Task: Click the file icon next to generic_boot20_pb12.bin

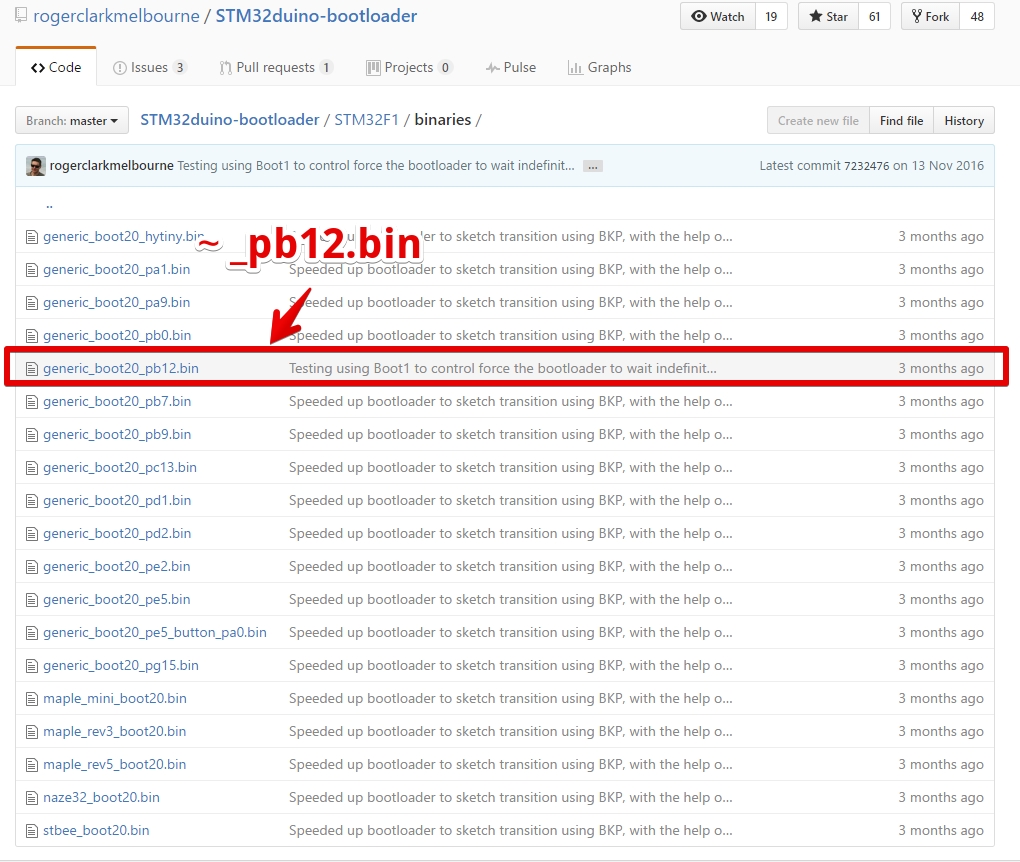Action: pyautogui.click(x=32, y=369)
